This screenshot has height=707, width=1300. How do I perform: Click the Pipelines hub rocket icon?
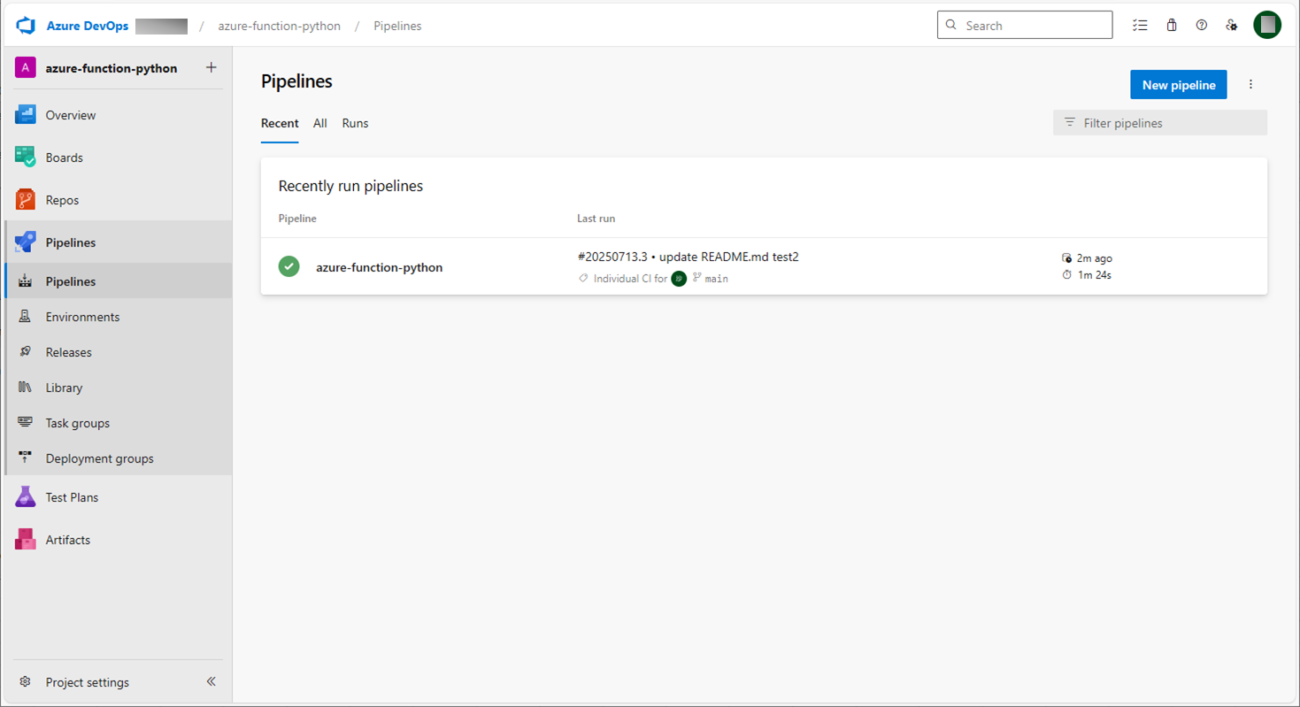(x=25, y=242)
